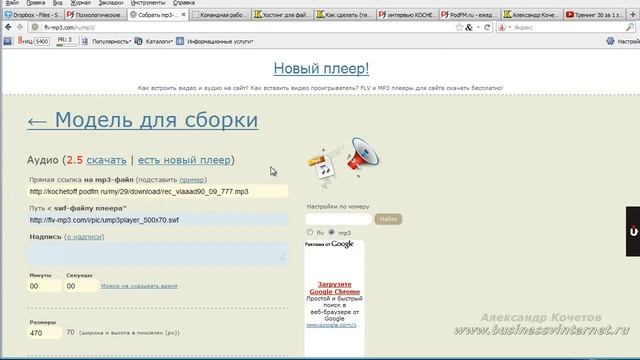Focus the Размеры width field with 470
Image resolution: width=640 pixels, height=360 pixels.
click(45, 333)
